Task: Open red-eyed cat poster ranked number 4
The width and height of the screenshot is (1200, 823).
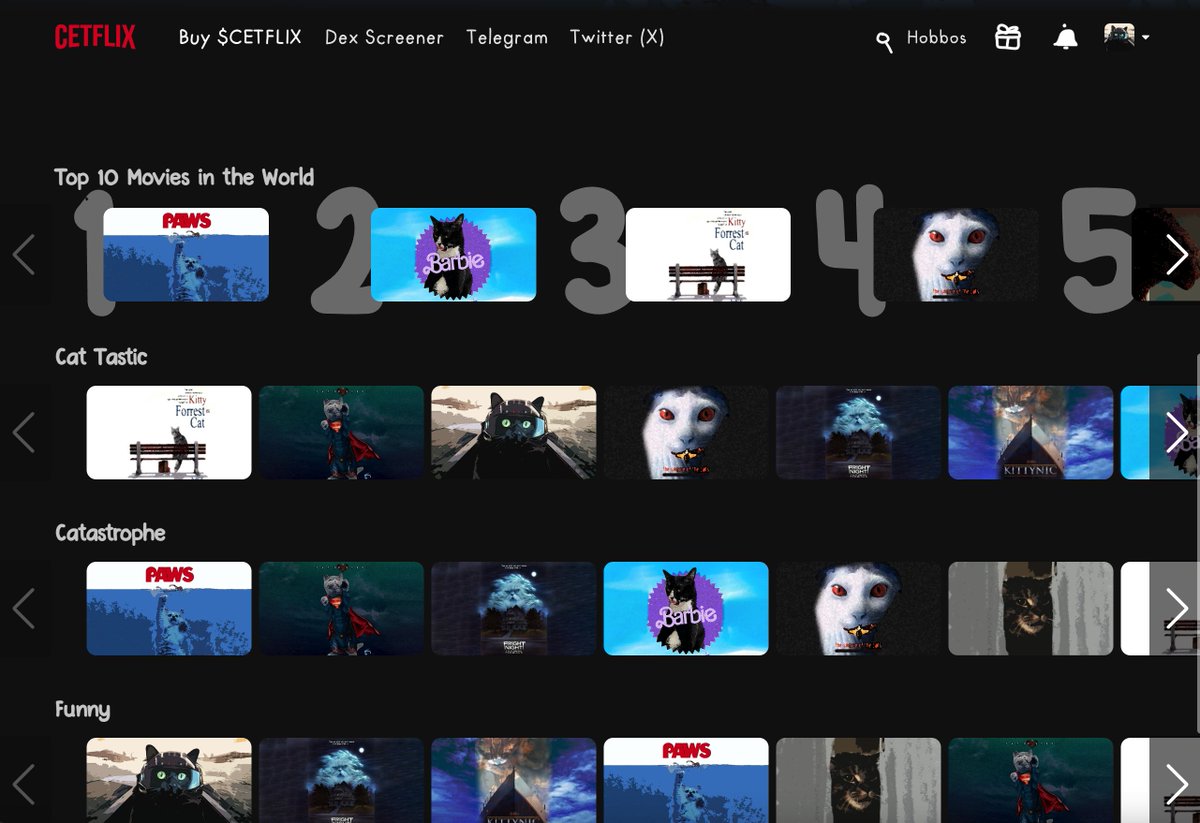Action: tap(958, 254)
